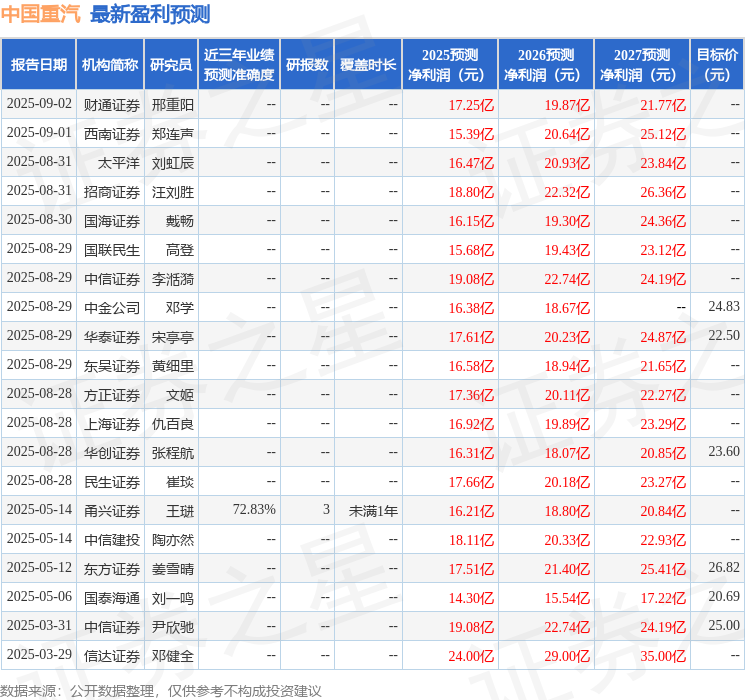745x700 pixels.
Task: Click the 14.30亿 profit value
Action: pyautogui.click(x=471, y=598)
